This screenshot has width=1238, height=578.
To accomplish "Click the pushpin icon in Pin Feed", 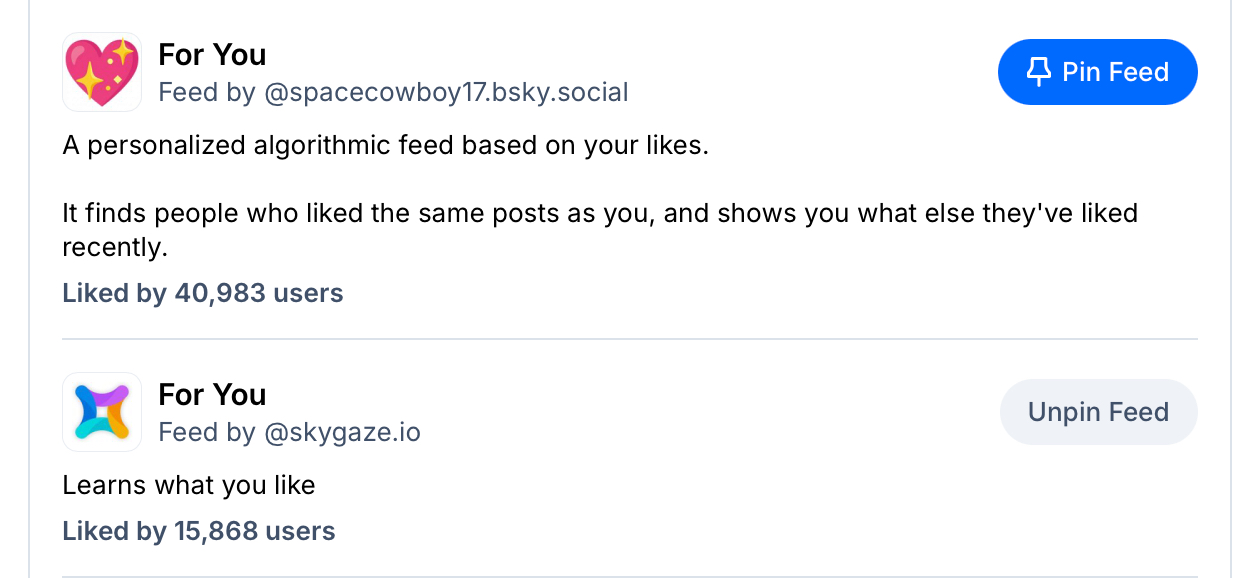I will 1039,72.
